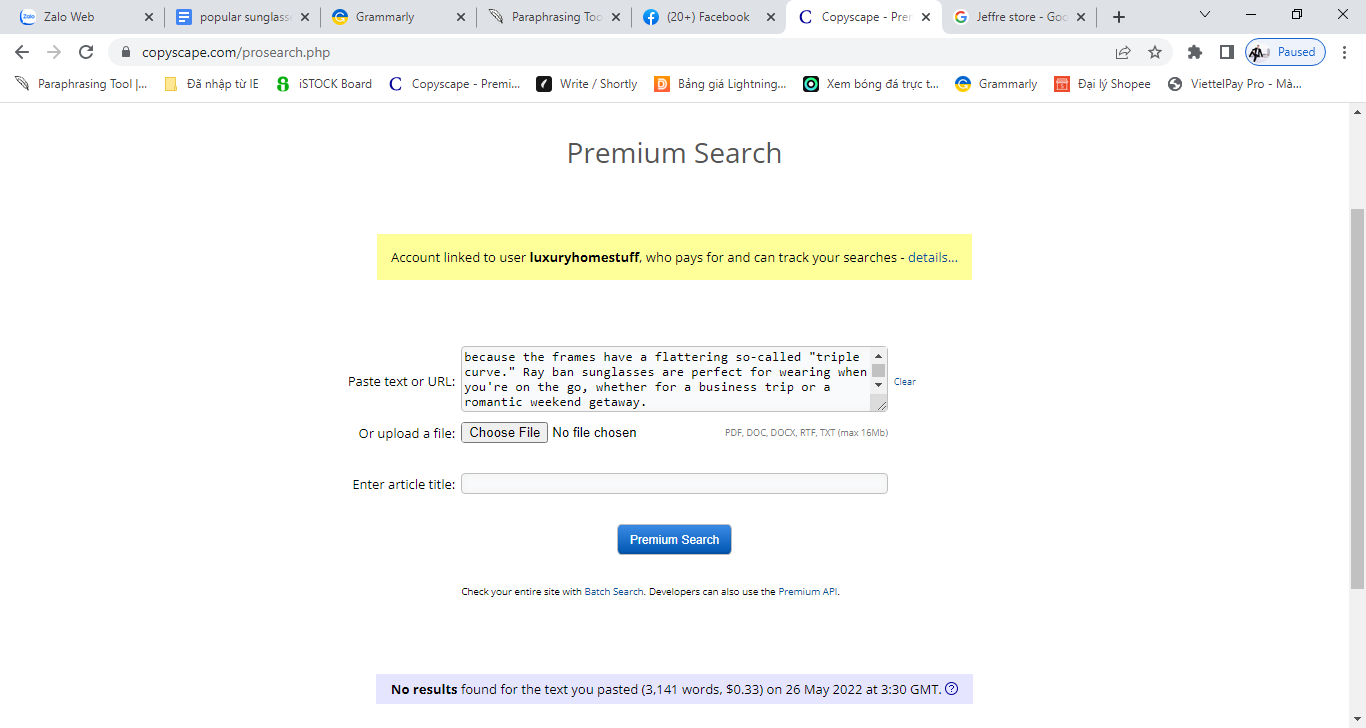Screen dimensions: 1366x728
Task: Close the Facebook tab
Action: click(x=773, y=17)
